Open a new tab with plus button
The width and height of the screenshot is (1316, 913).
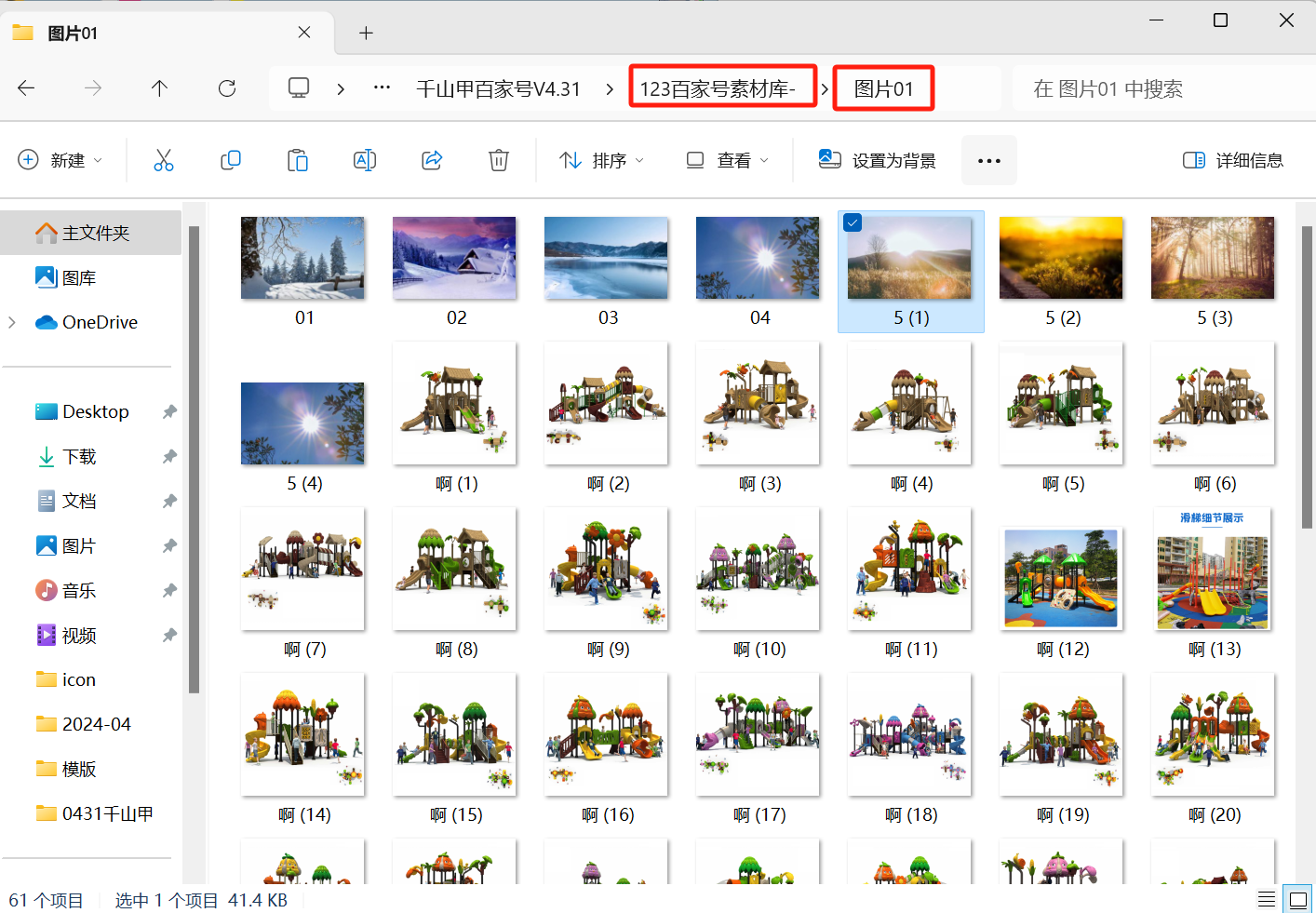pos(366,34)
